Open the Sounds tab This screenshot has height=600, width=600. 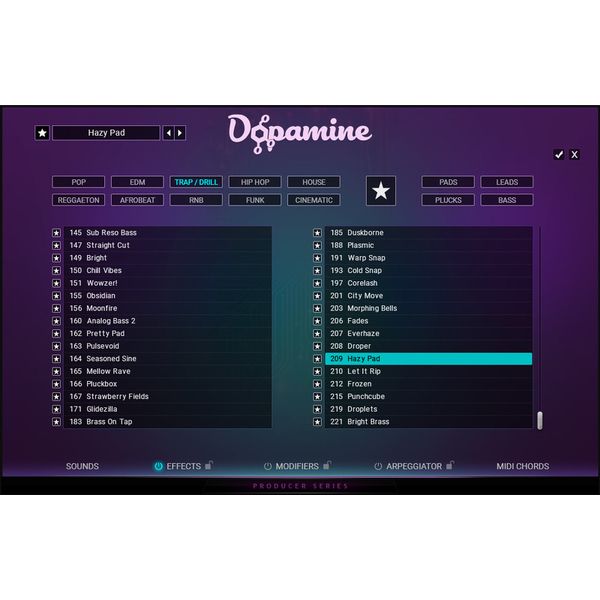(82, 466)
